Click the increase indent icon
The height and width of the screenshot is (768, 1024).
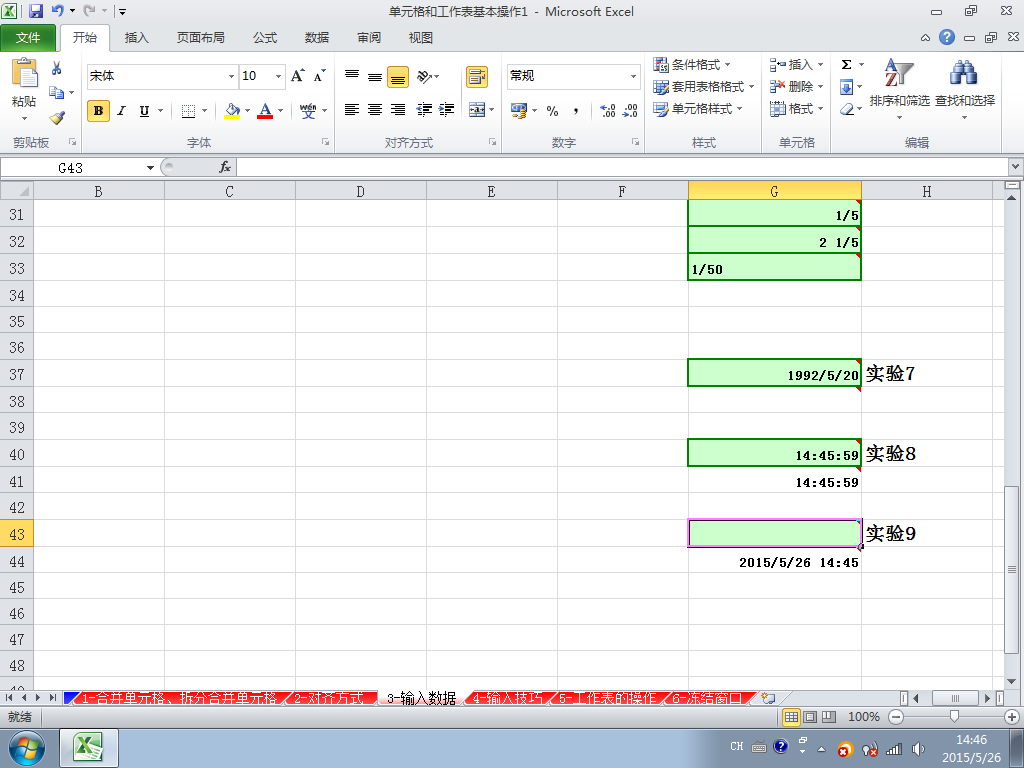point(447,110)
